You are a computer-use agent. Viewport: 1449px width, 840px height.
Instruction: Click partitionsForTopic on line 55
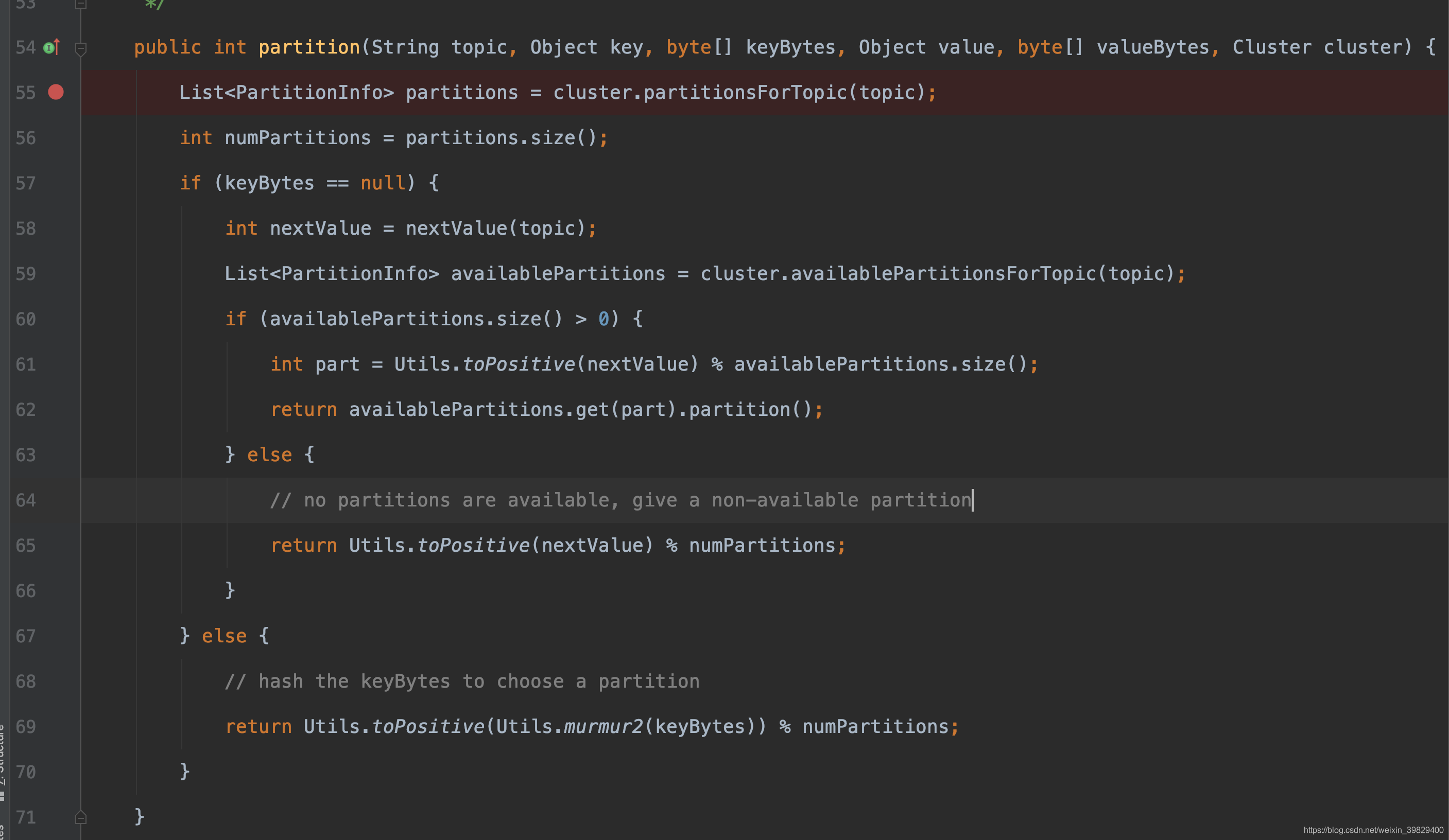[x=745, y=93]
